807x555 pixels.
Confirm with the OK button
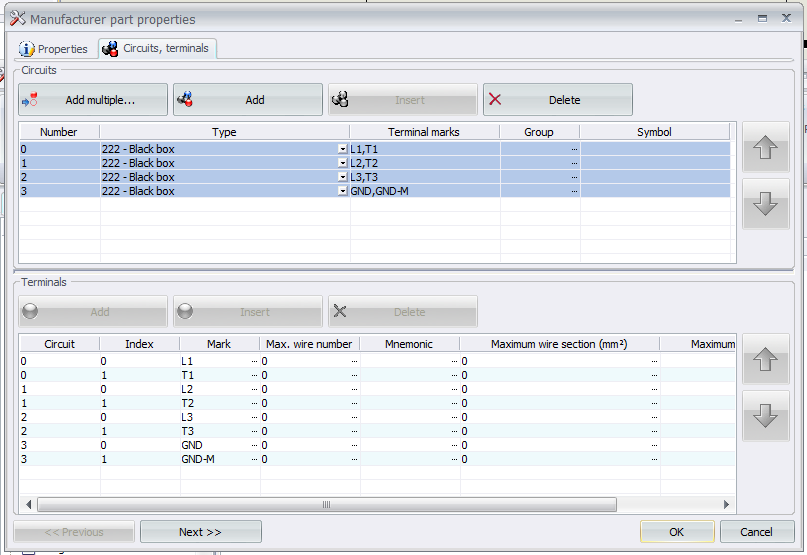(x=677, y=532)
